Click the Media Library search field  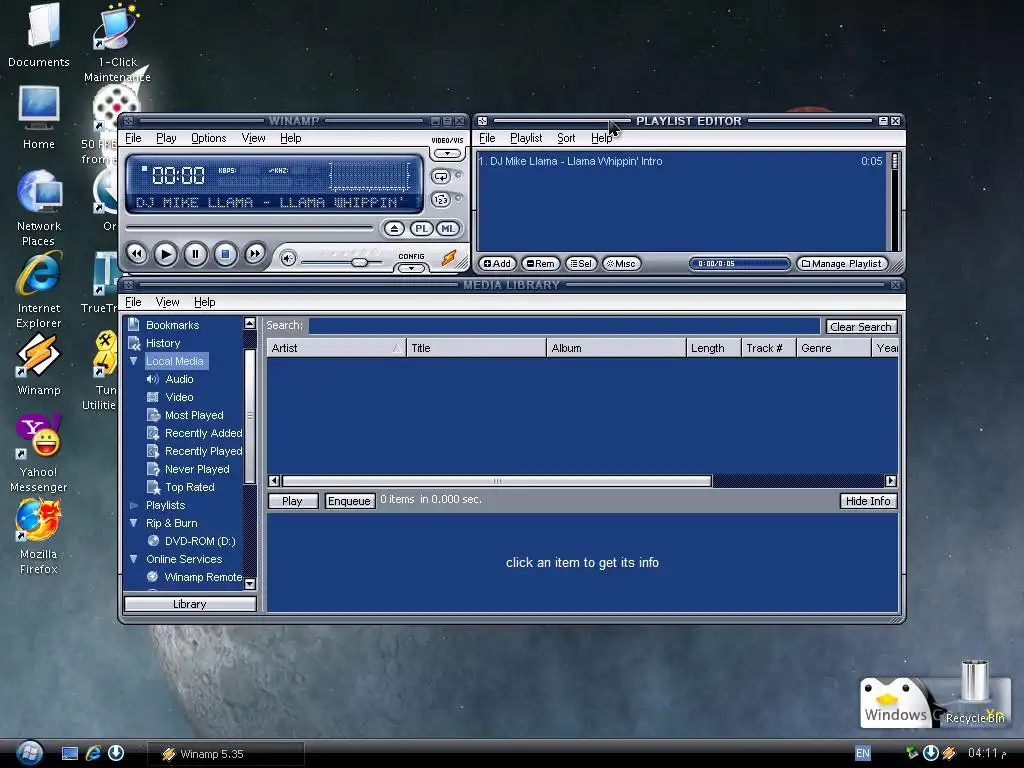[564, 325]
